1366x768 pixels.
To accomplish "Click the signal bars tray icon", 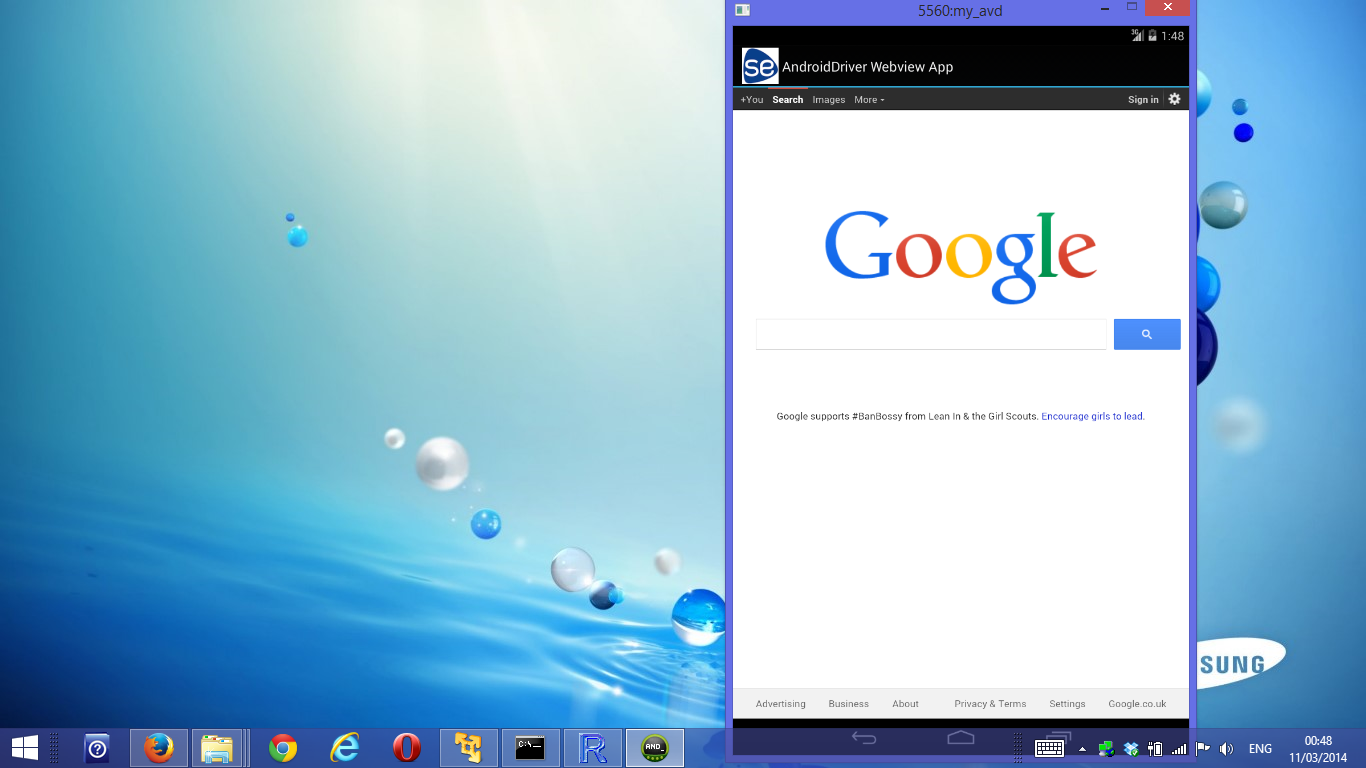I will pos(1179,748).
